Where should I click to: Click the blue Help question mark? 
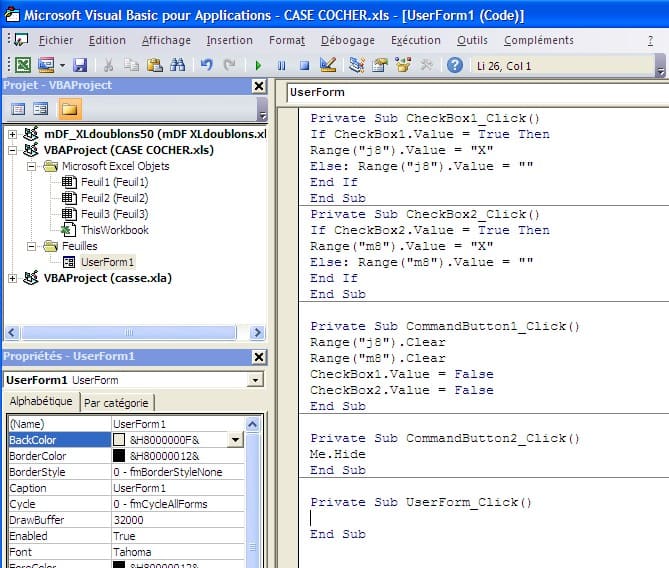[x=455, y=65]
